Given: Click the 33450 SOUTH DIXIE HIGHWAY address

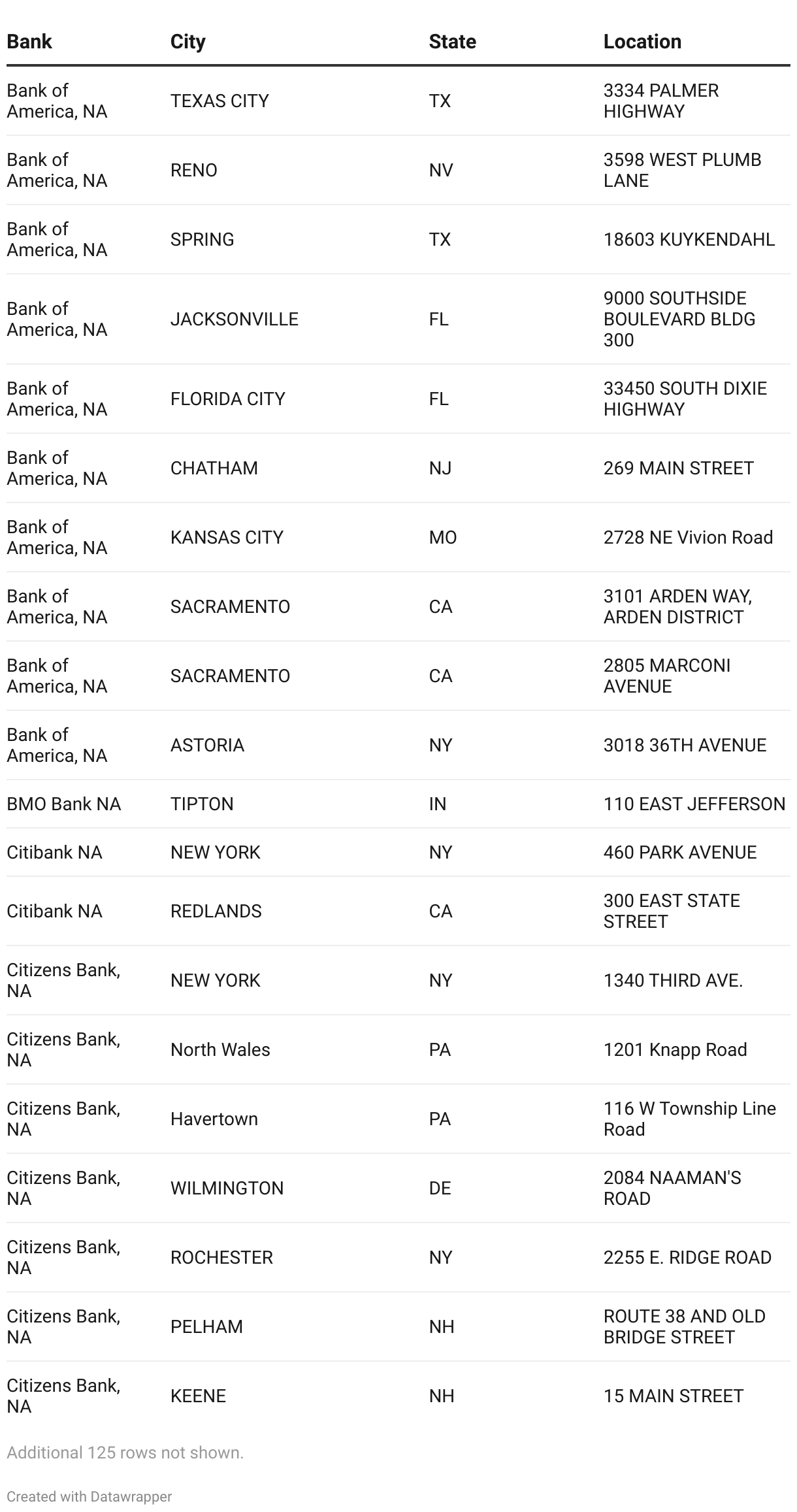Looking at the screenshot, I should point(685,399).
